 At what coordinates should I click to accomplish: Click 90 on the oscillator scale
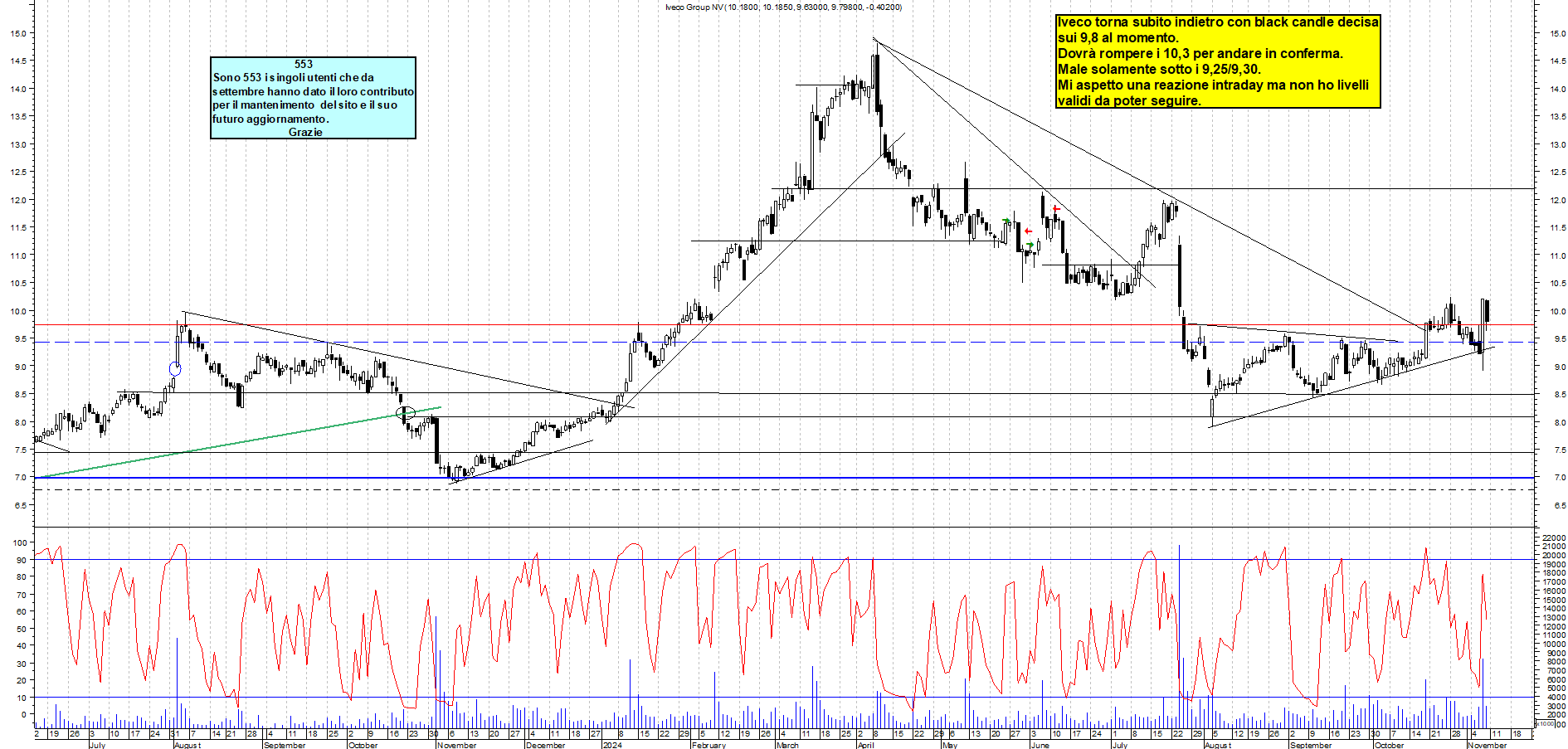click(x=21, y=560)
